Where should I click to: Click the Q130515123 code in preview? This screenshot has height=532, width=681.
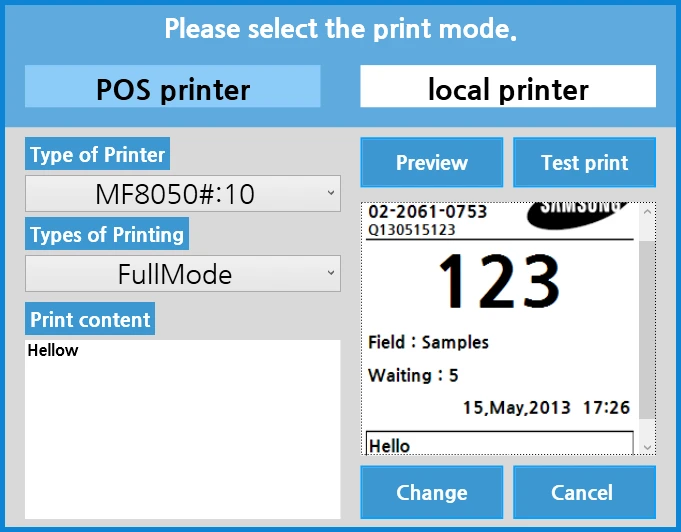[411, 230]
